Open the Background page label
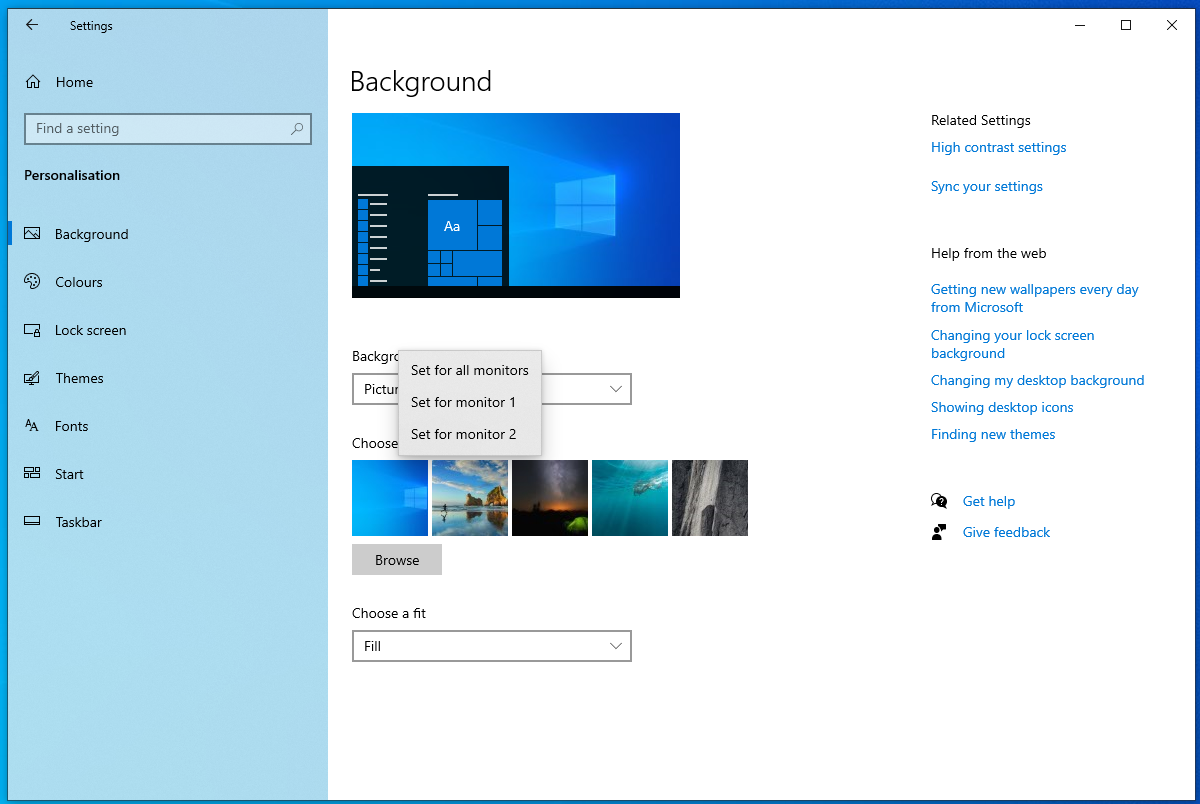Screen dimensions: 1200x804 pyautogui.click(x=92, y=234)
